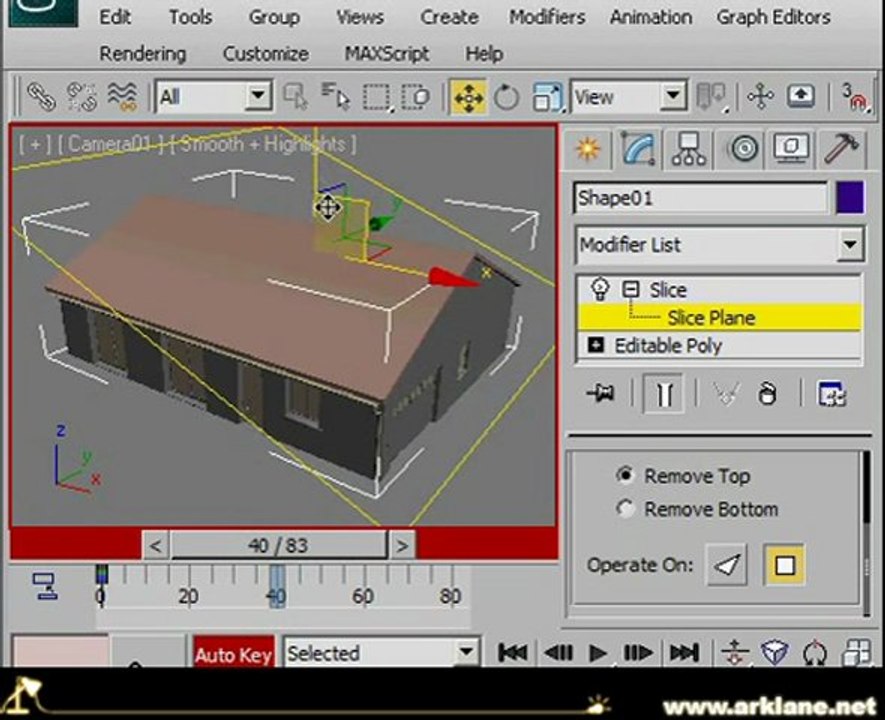Activate the Select and Move tool

point(468,97)
